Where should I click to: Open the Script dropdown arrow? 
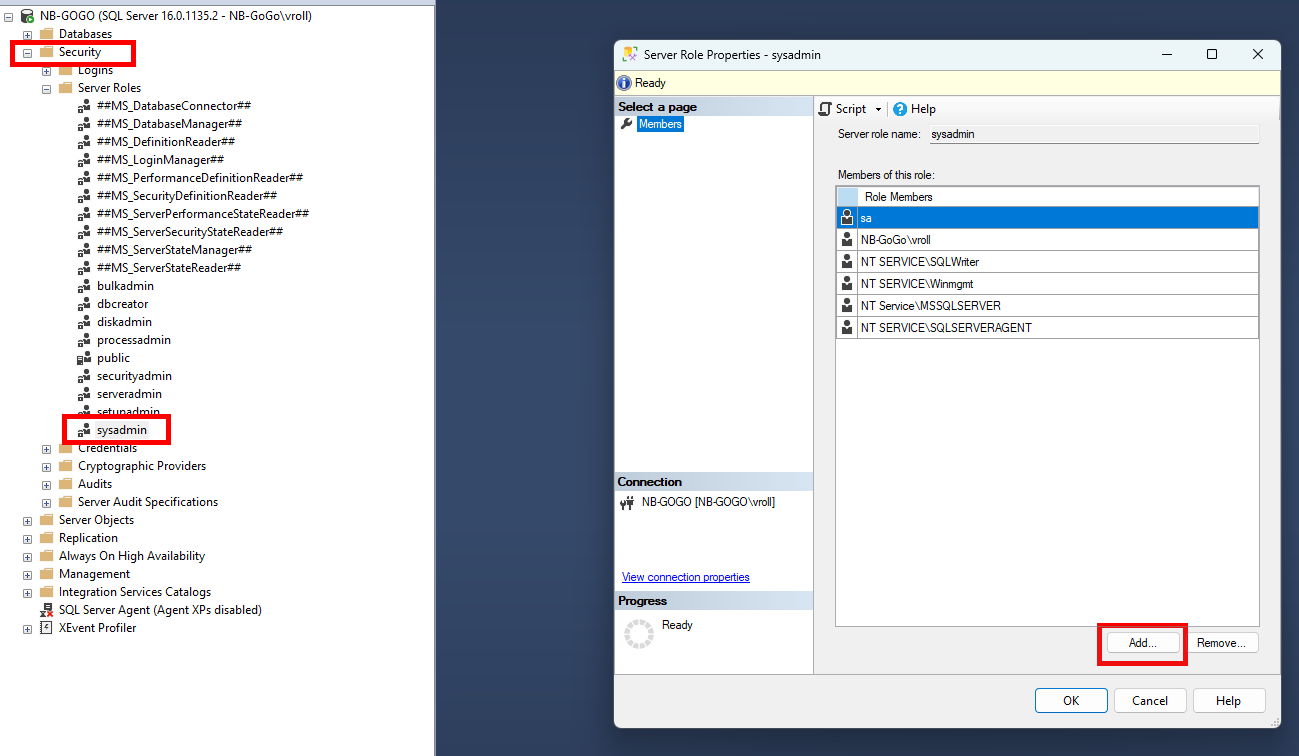pyautogui.click(x=878, y=109)
